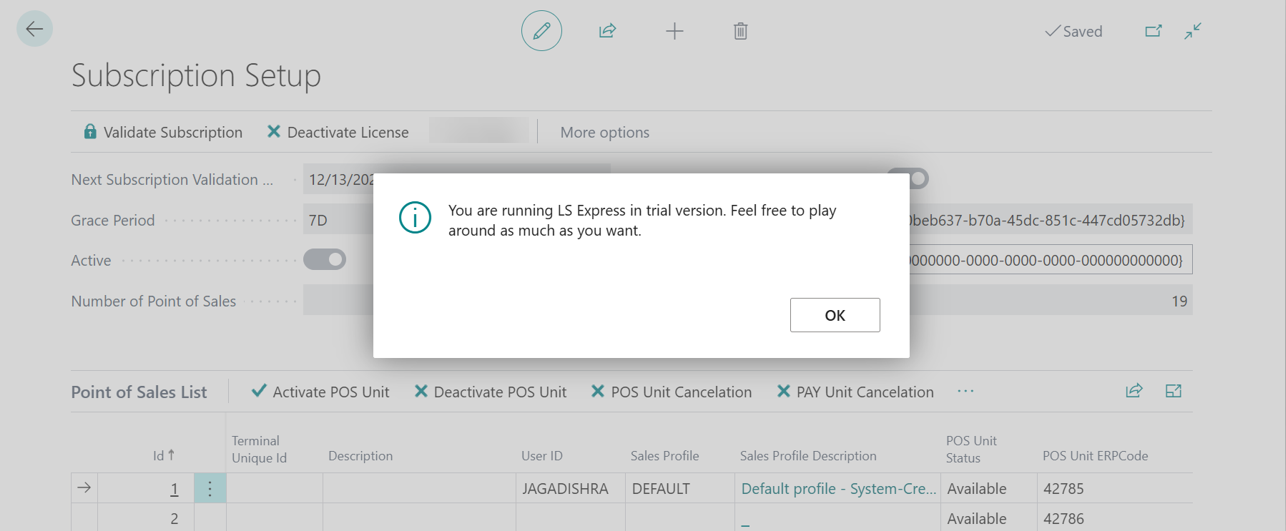
Task: Go back with the arrow button
Action: (35, 29)
